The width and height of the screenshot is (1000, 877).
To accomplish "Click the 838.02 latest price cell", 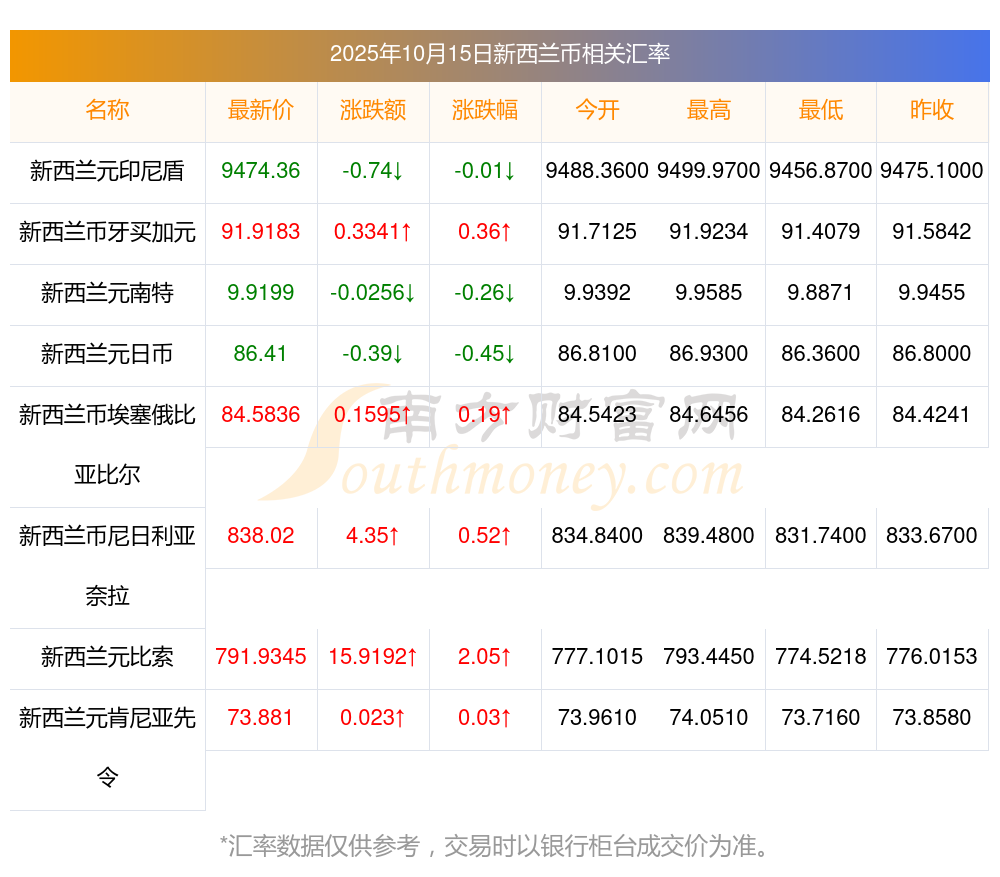I will (x=261, y=536).
